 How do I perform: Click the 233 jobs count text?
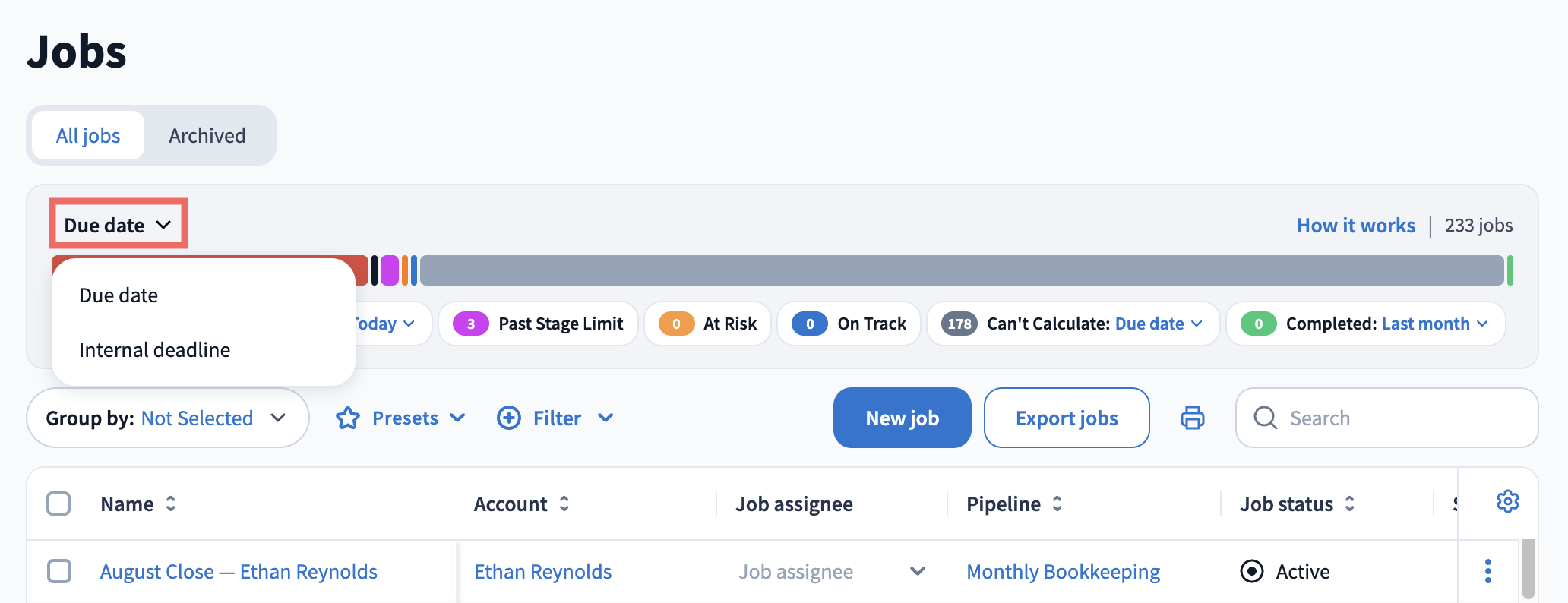click(x=1478, y=226)
